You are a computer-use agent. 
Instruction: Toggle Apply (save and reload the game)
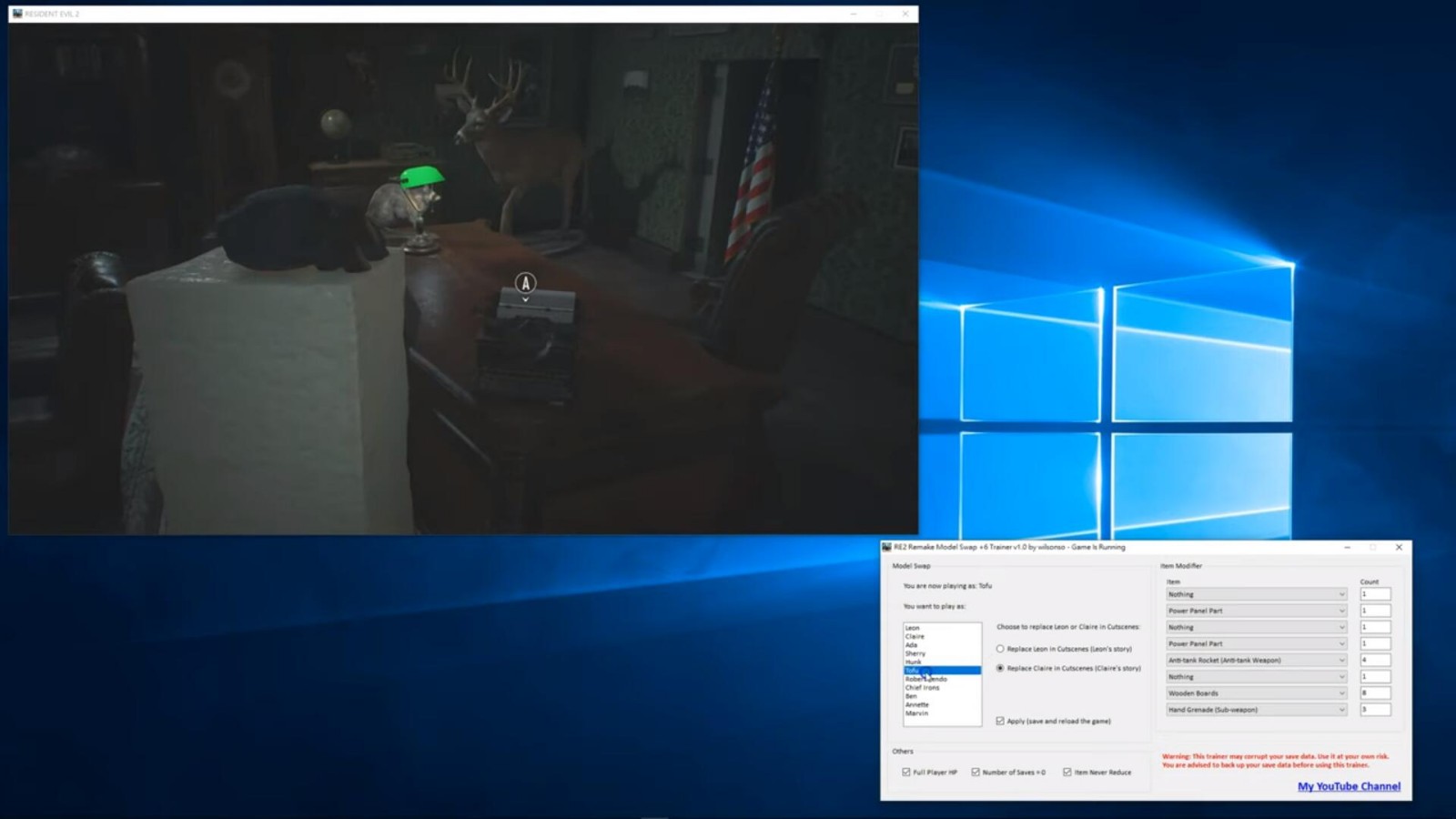coord(1000,721)
